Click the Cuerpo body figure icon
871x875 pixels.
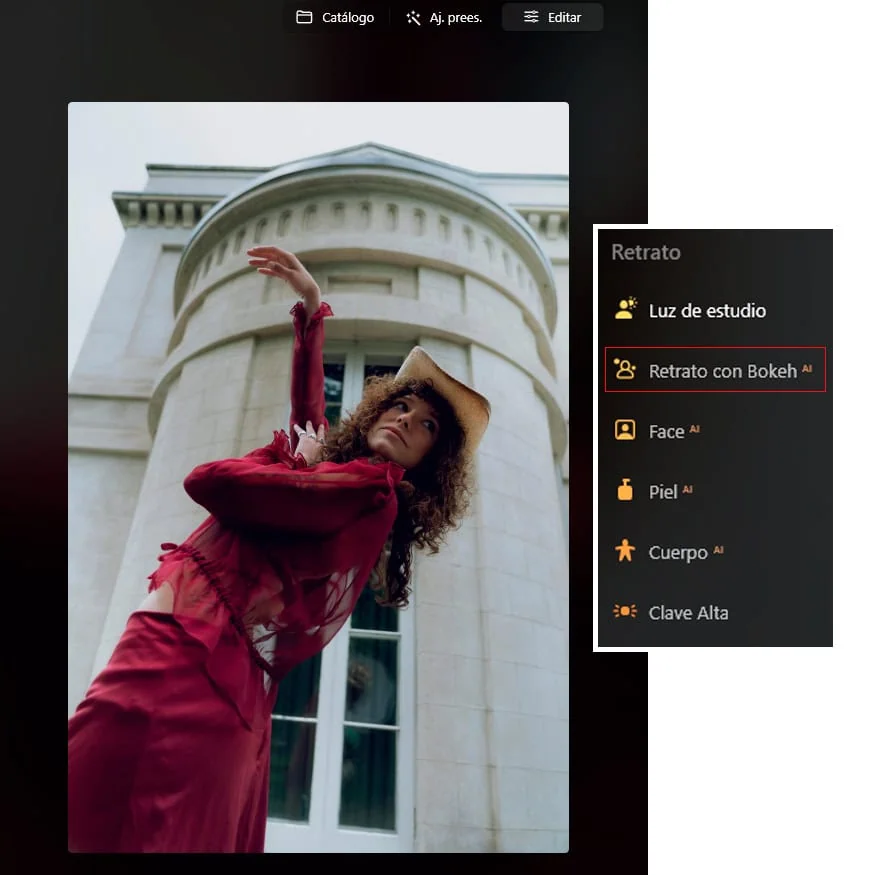point(625,550)
